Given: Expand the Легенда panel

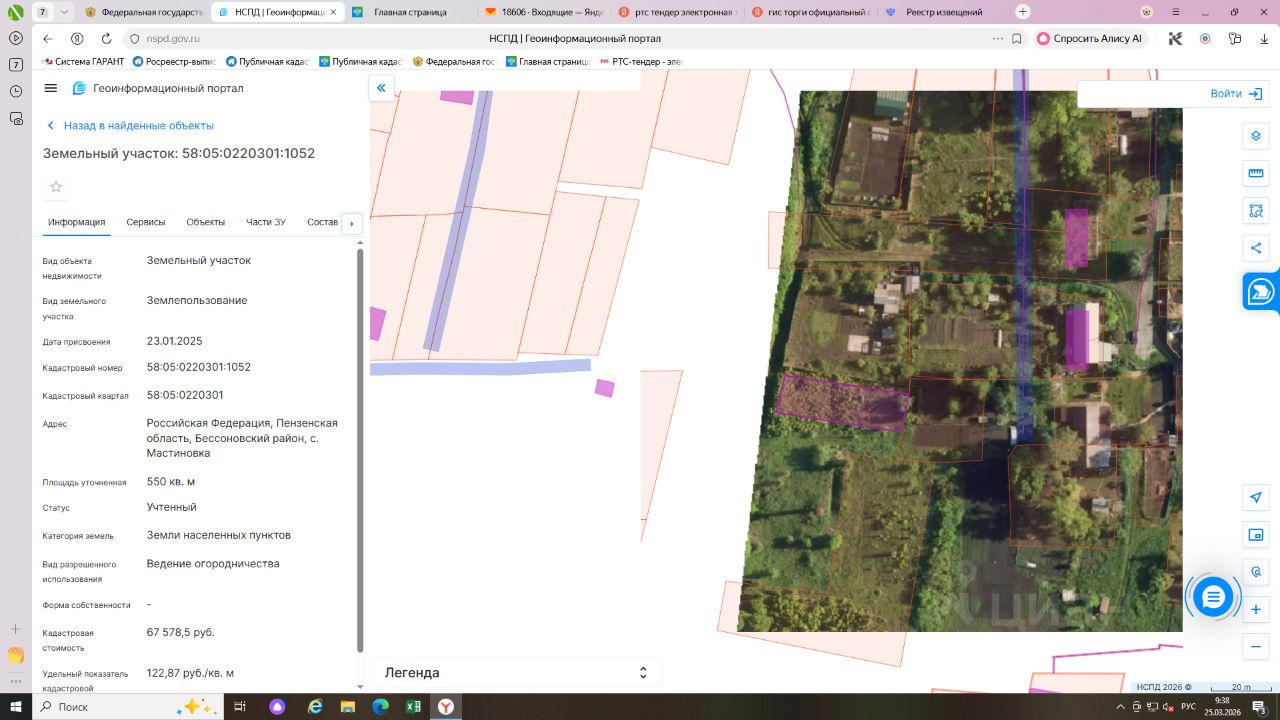Looking at the screenshot, I should pyautogui.click(x=517, y=673).
